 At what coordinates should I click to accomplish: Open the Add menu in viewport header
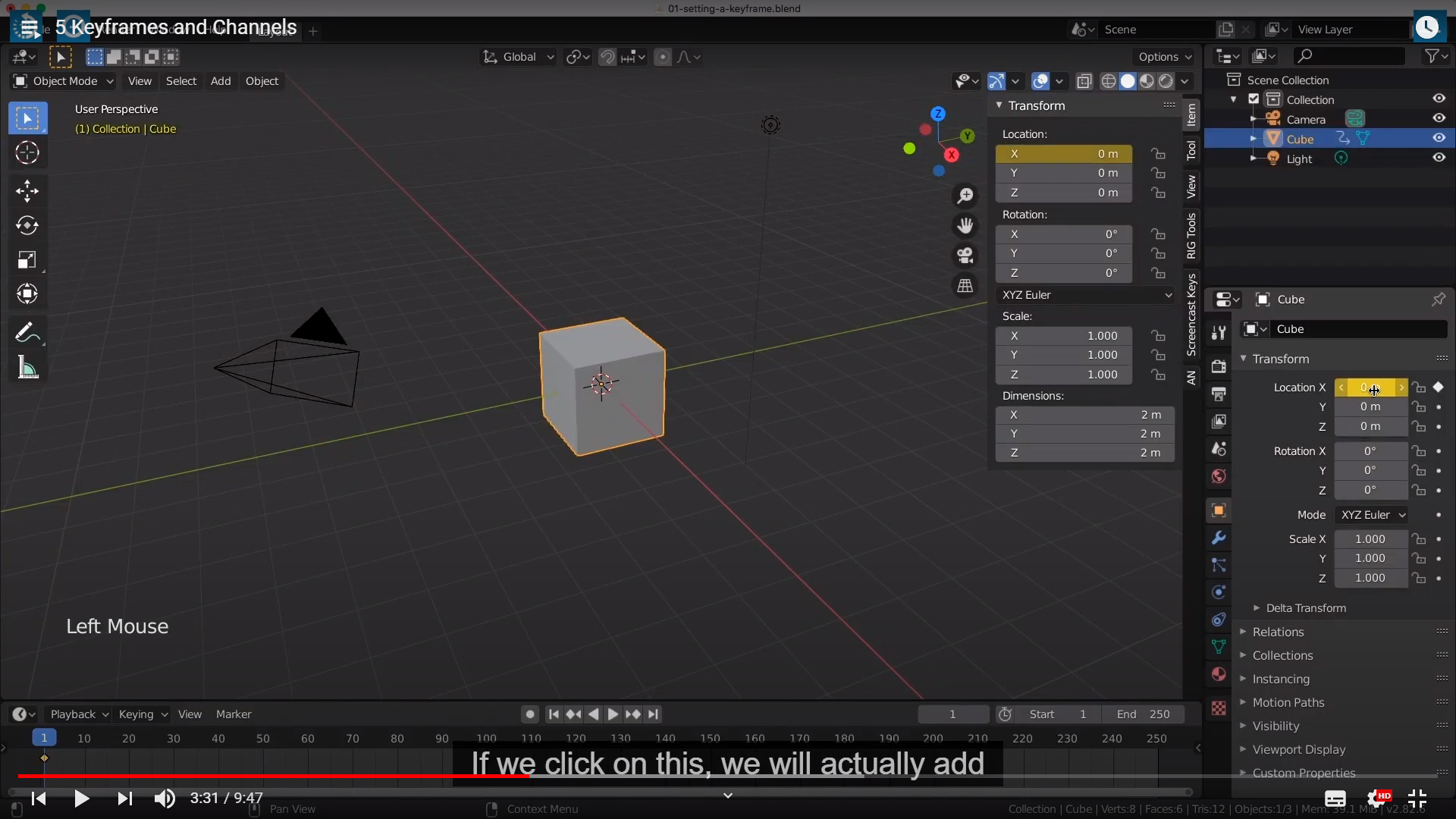tap(221, 81)
